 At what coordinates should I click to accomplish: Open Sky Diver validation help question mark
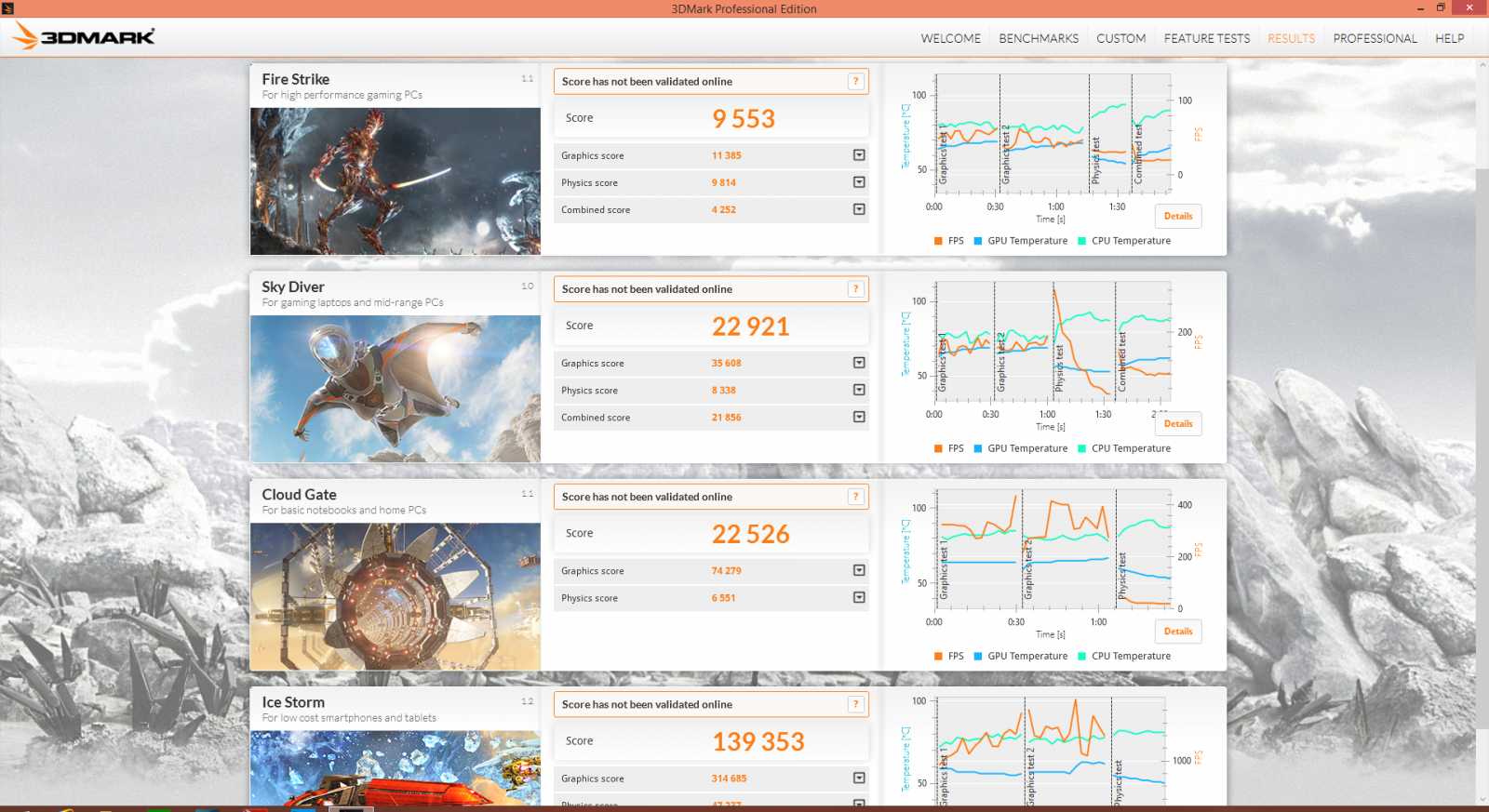[x=855, y=289]
